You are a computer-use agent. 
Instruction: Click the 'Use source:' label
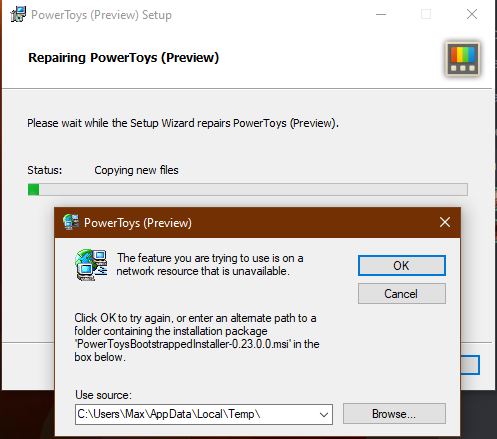click(x=103, y=395)
